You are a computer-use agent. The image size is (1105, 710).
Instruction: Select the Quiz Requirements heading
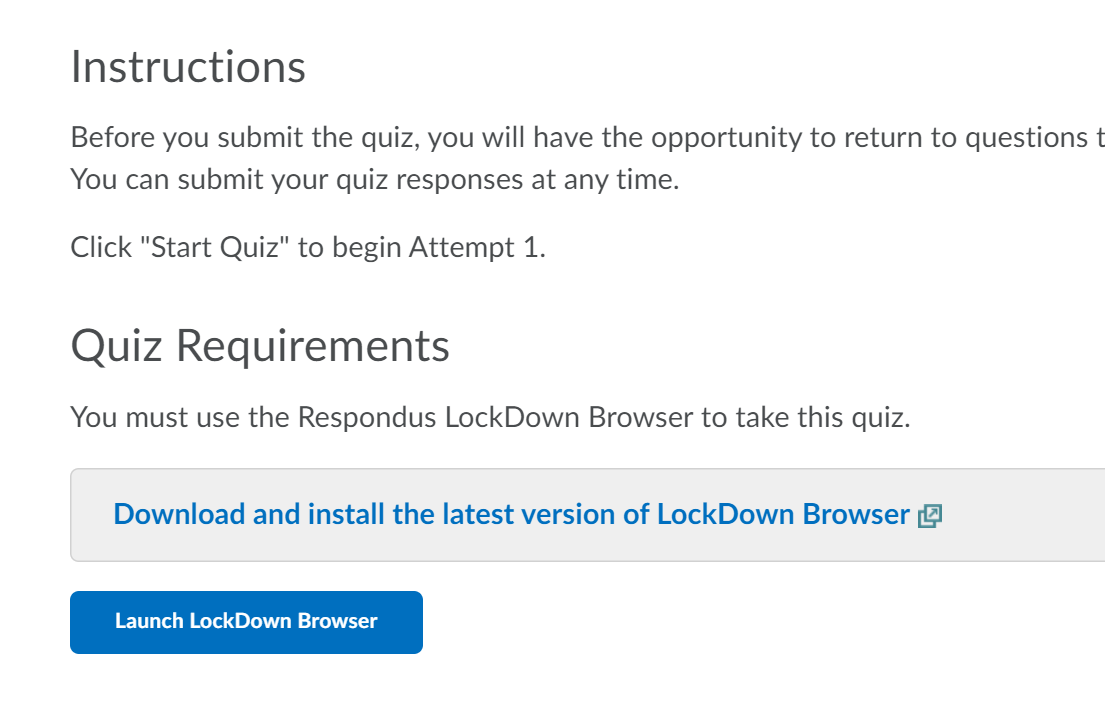pyautogui.click(x=260, y=346)
